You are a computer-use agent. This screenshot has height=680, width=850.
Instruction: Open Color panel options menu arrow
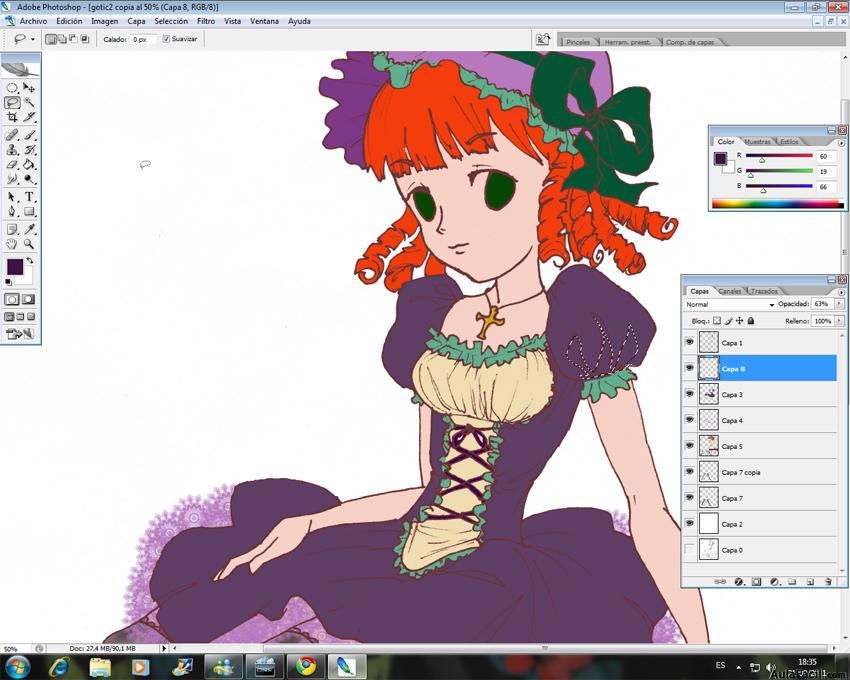(x=841, y=143)
